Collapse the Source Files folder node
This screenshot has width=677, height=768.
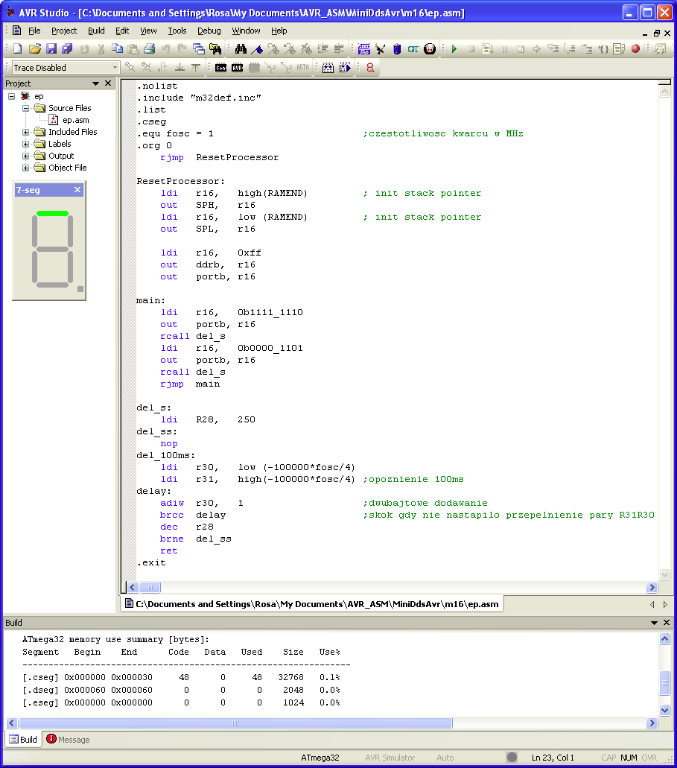tap(26, 108)
